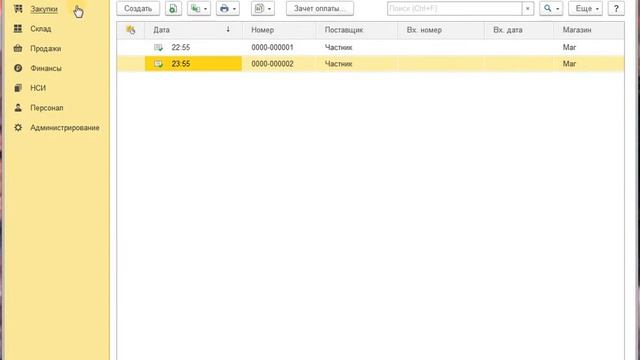Focus the Поиск (Ctrl+F) search field

(454, 9)
